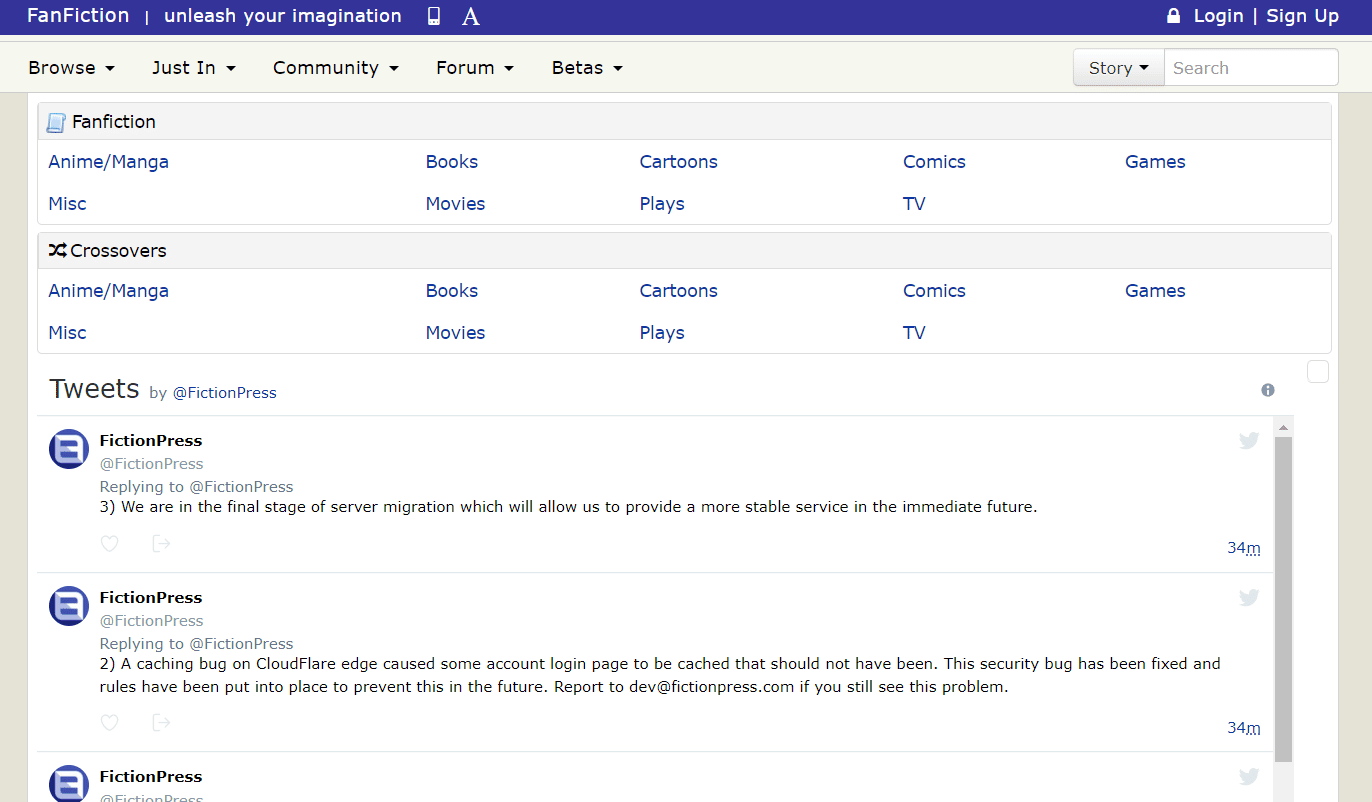Click FictionPress avatar on server migration tweet

(x=69, y=449)
